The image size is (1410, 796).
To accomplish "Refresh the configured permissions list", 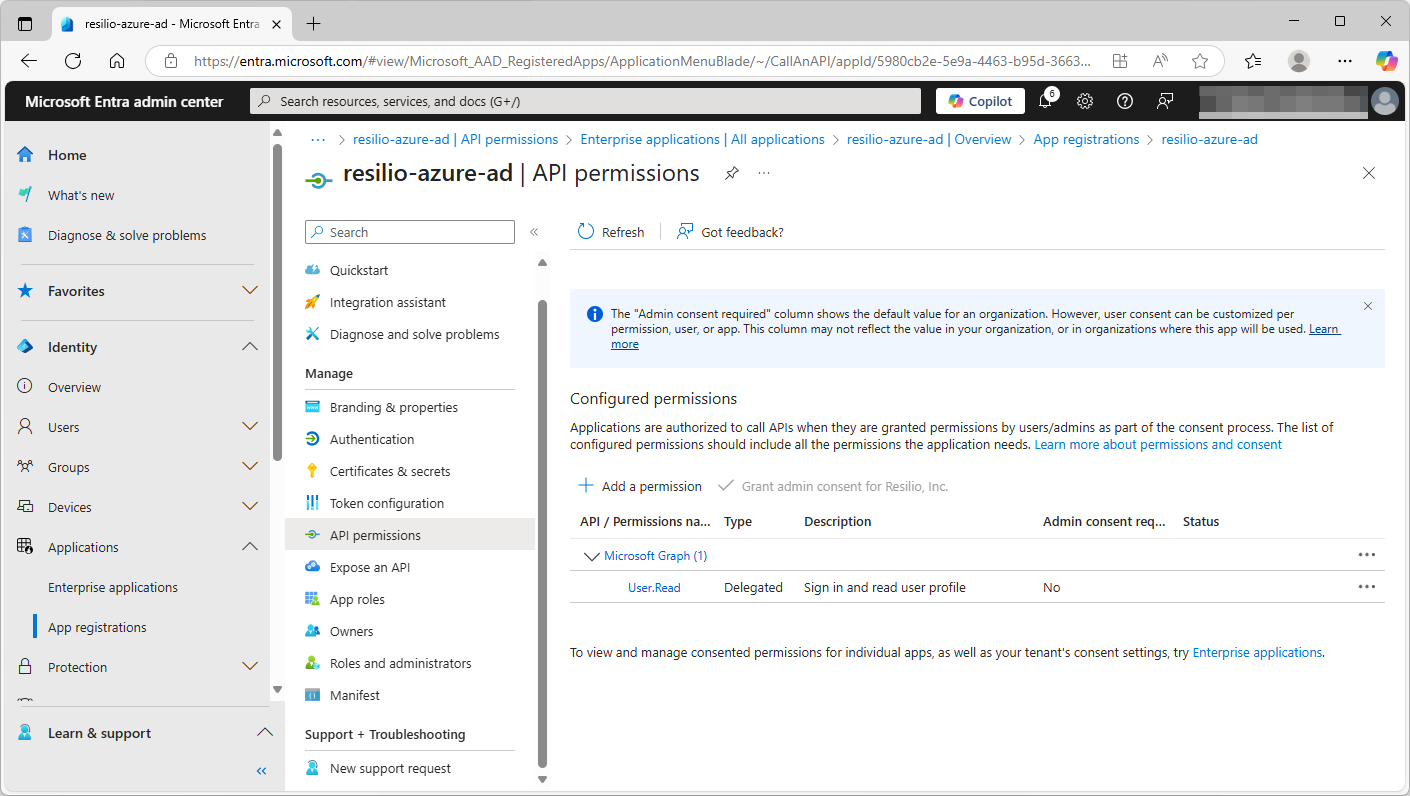I will point(610,231).
